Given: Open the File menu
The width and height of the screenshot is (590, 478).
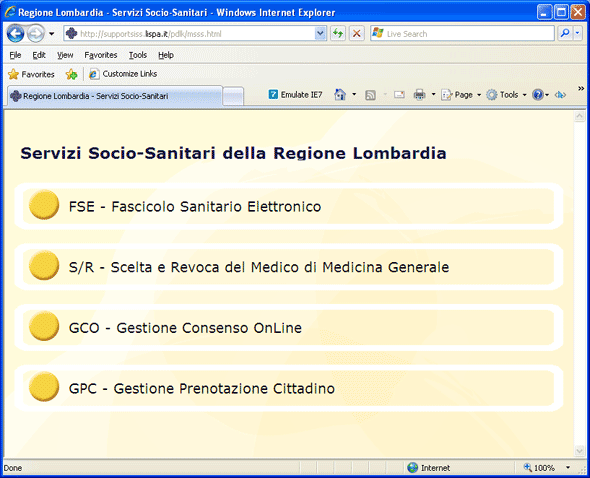Looking at the screenshot, I should click(15, 55).
